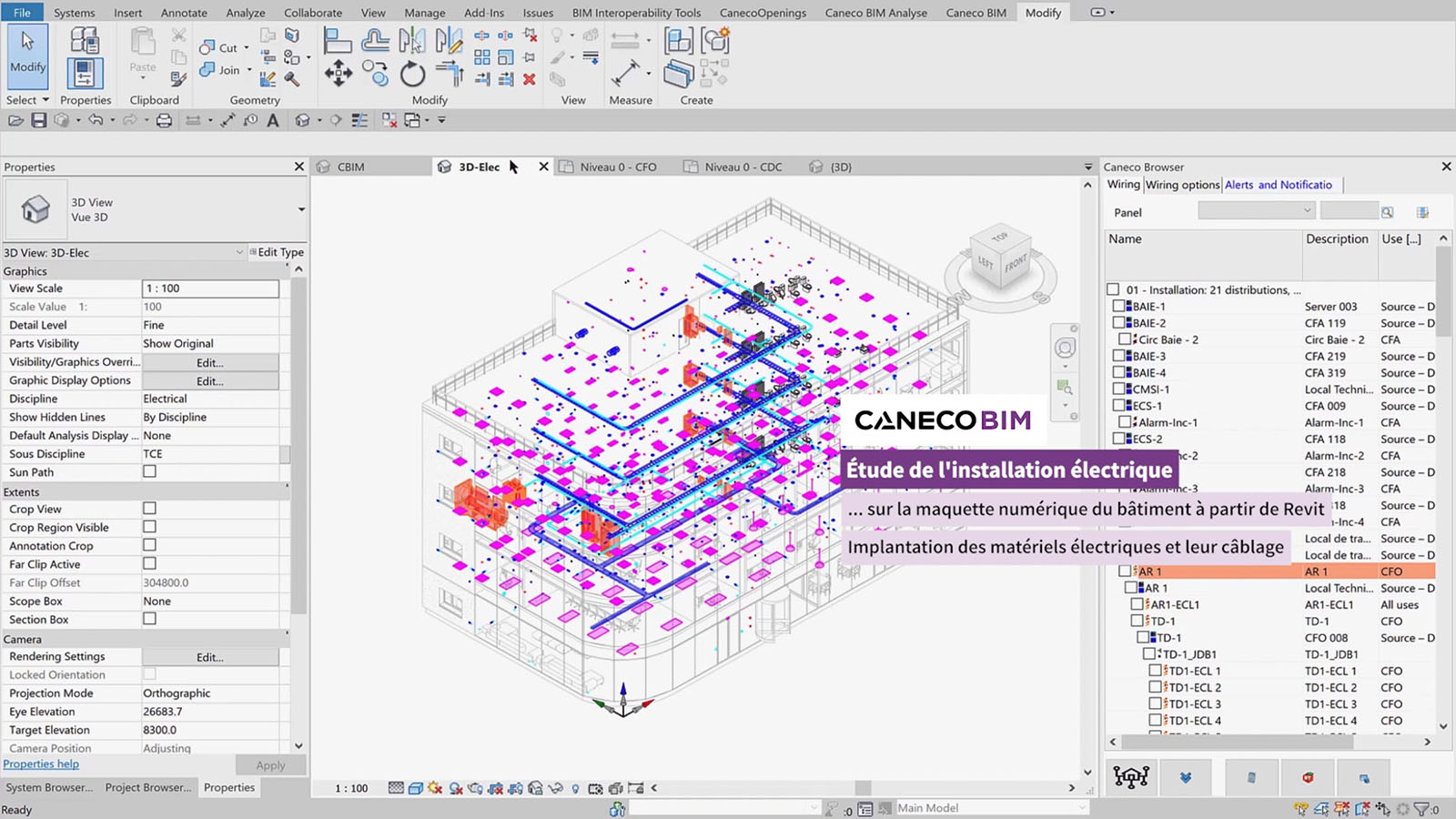Viewport: 1456px width, 819px height.
Task: Enable the Sun Path checkbox
Action: click(x=149, y=471)
